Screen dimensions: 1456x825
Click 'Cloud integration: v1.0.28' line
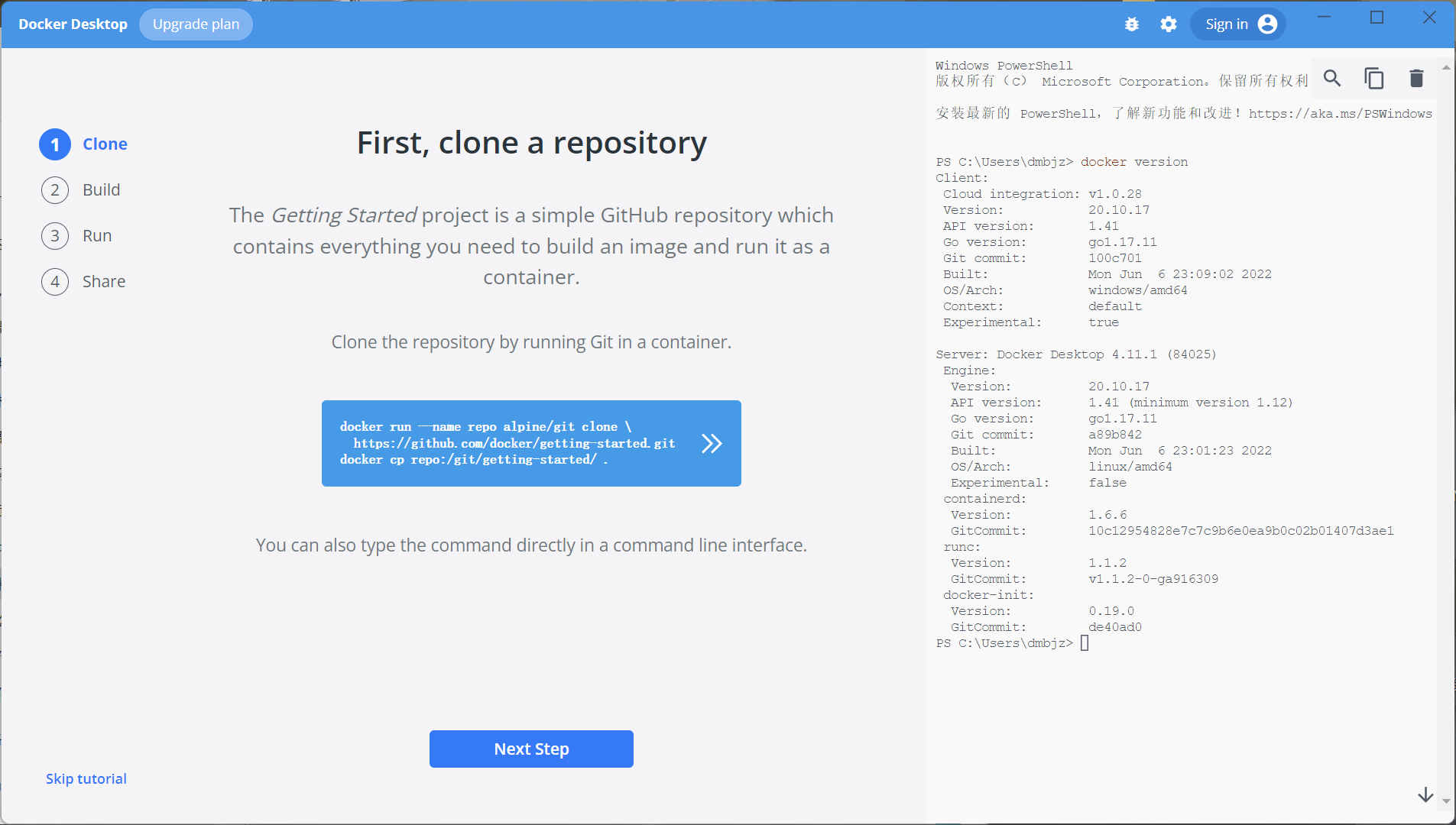pos(1043,194)
